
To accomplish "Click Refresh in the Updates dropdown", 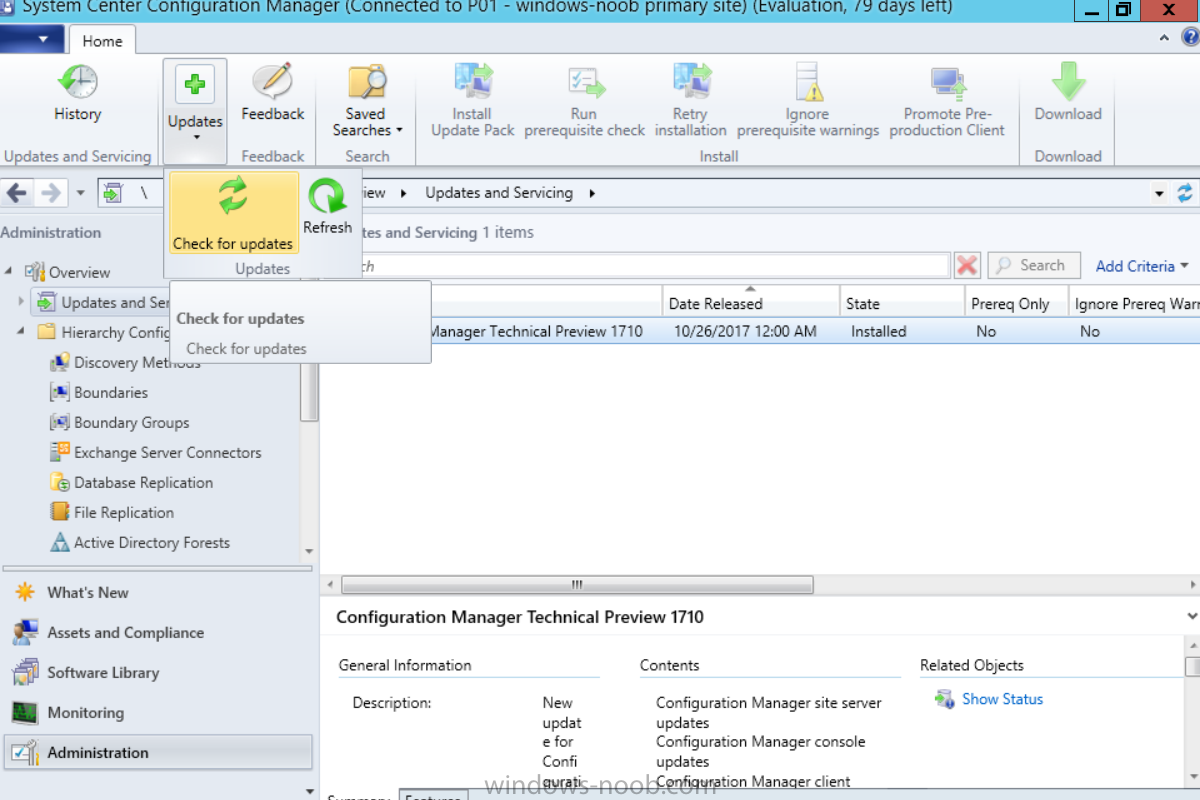I will [x=327, y=206].
